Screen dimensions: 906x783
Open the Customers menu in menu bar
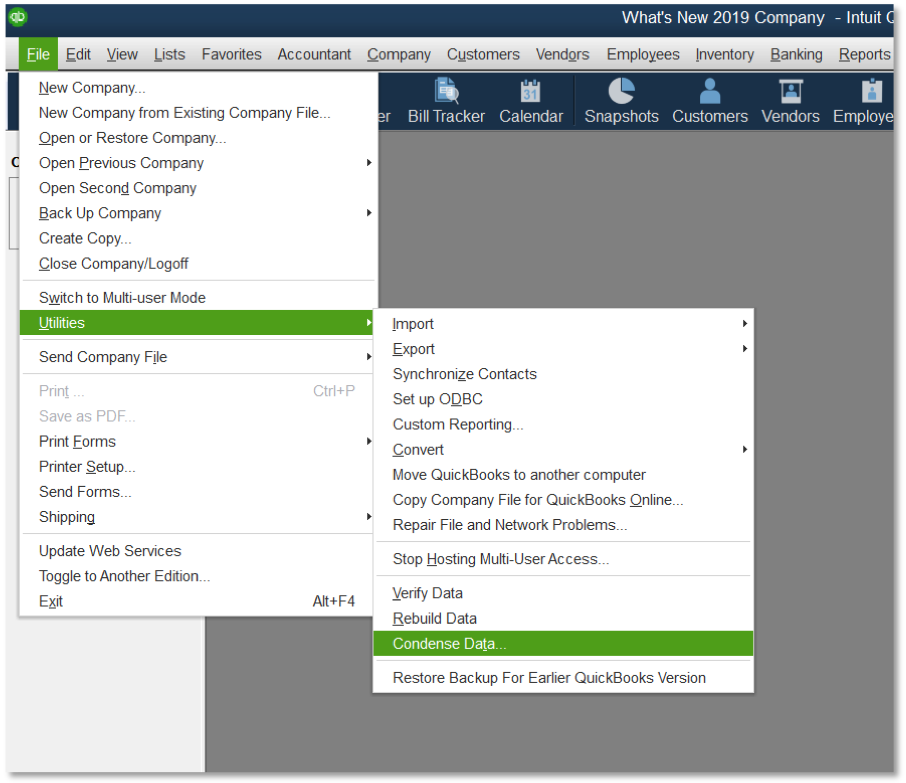pos(483,54)
